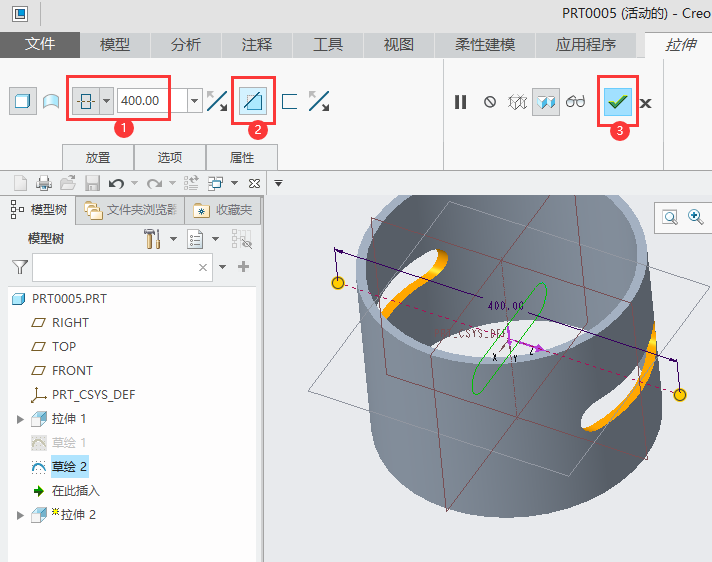Click the zoom in magnifier in viewport
This screenshot has width=712, height=562.
point(695,217)
